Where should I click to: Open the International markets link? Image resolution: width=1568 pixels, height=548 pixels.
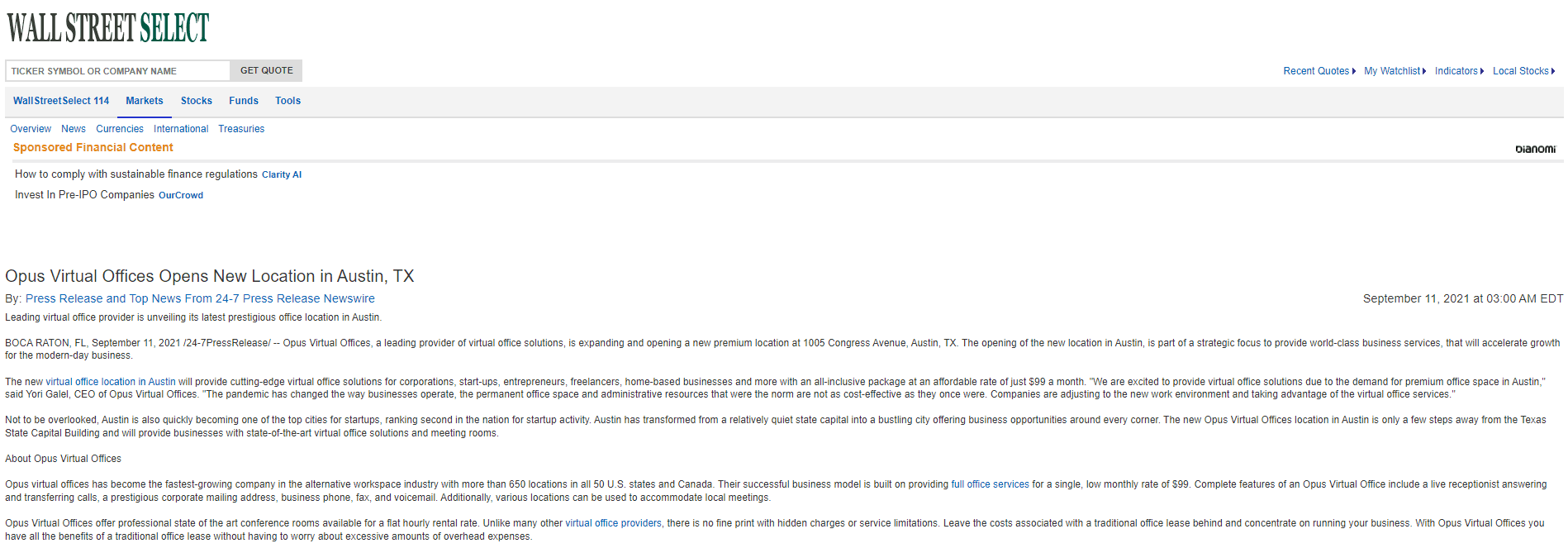point(181,129)
